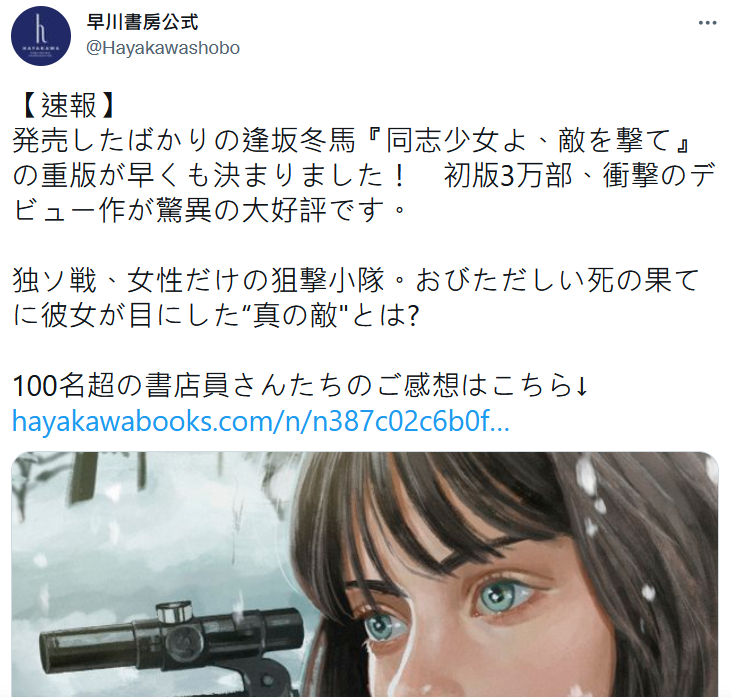The height and width of the screenshot is (697, 731).
Task: Open the 早川書房公式 display name
Action: pos(143,22)
